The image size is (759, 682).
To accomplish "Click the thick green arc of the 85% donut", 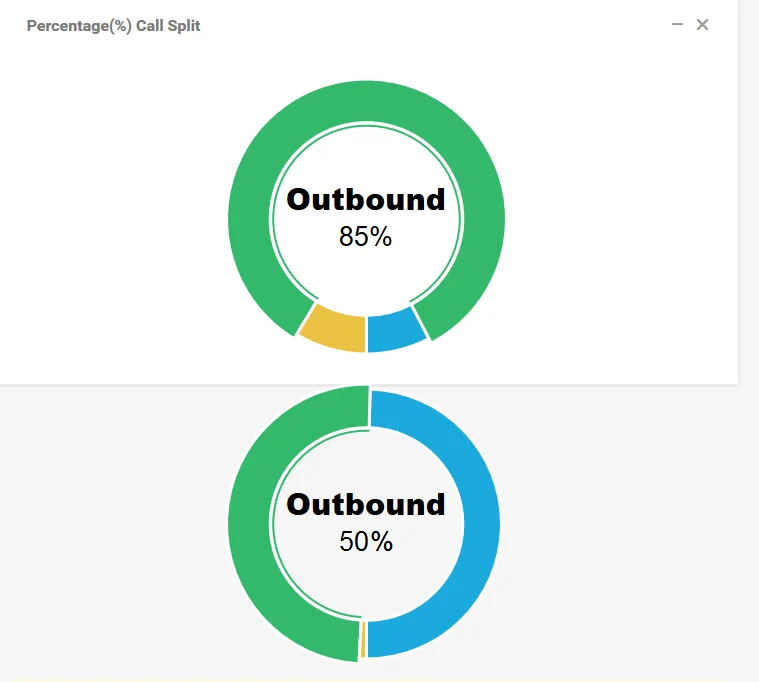I will tap(366, 101).
